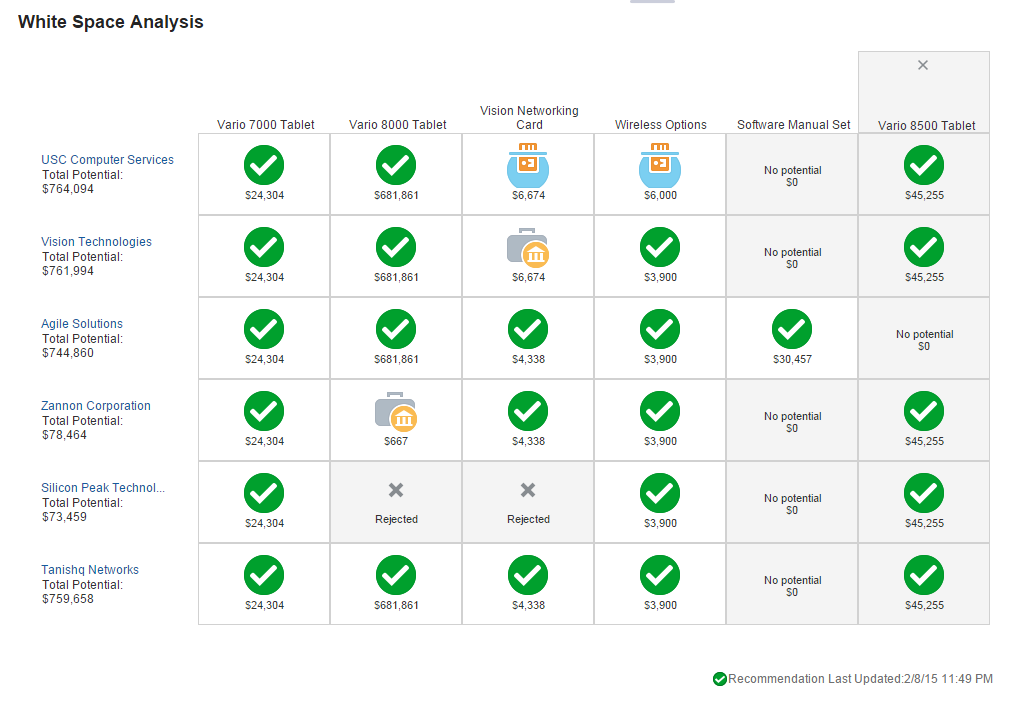
Task: Click Tanishq Networks Vario 8000 Tablet checkmark
Action: click(396, 575)
